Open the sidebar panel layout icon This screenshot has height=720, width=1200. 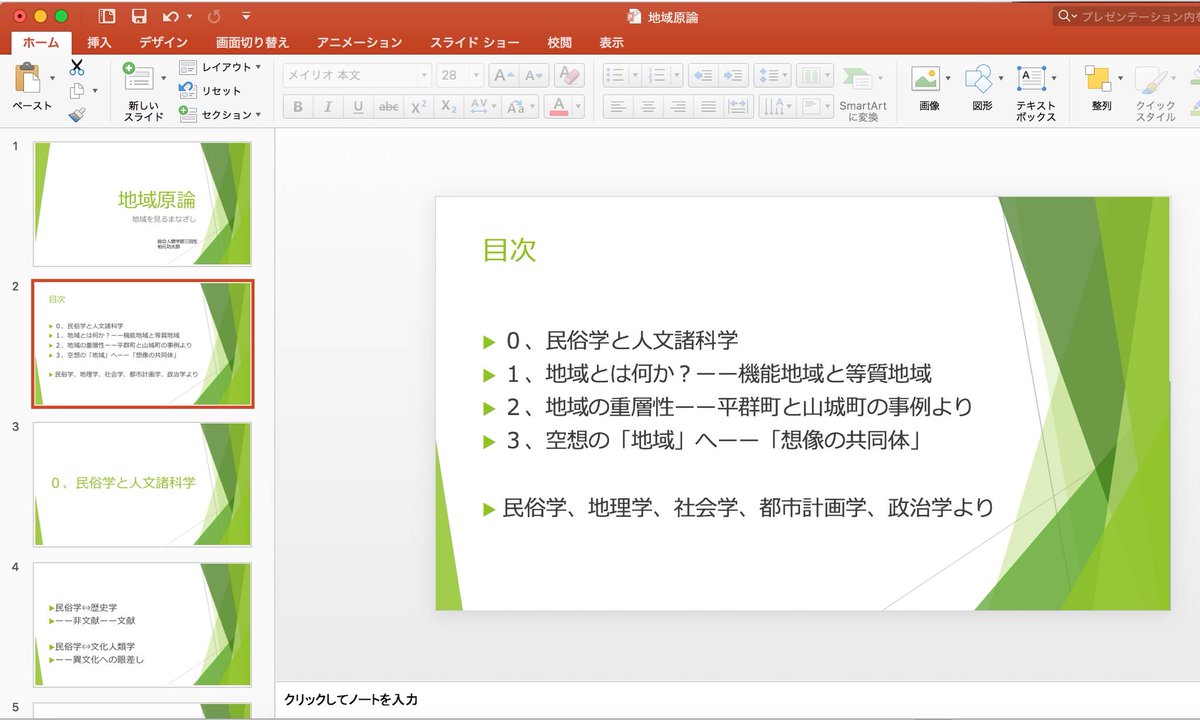pos(108,16)
